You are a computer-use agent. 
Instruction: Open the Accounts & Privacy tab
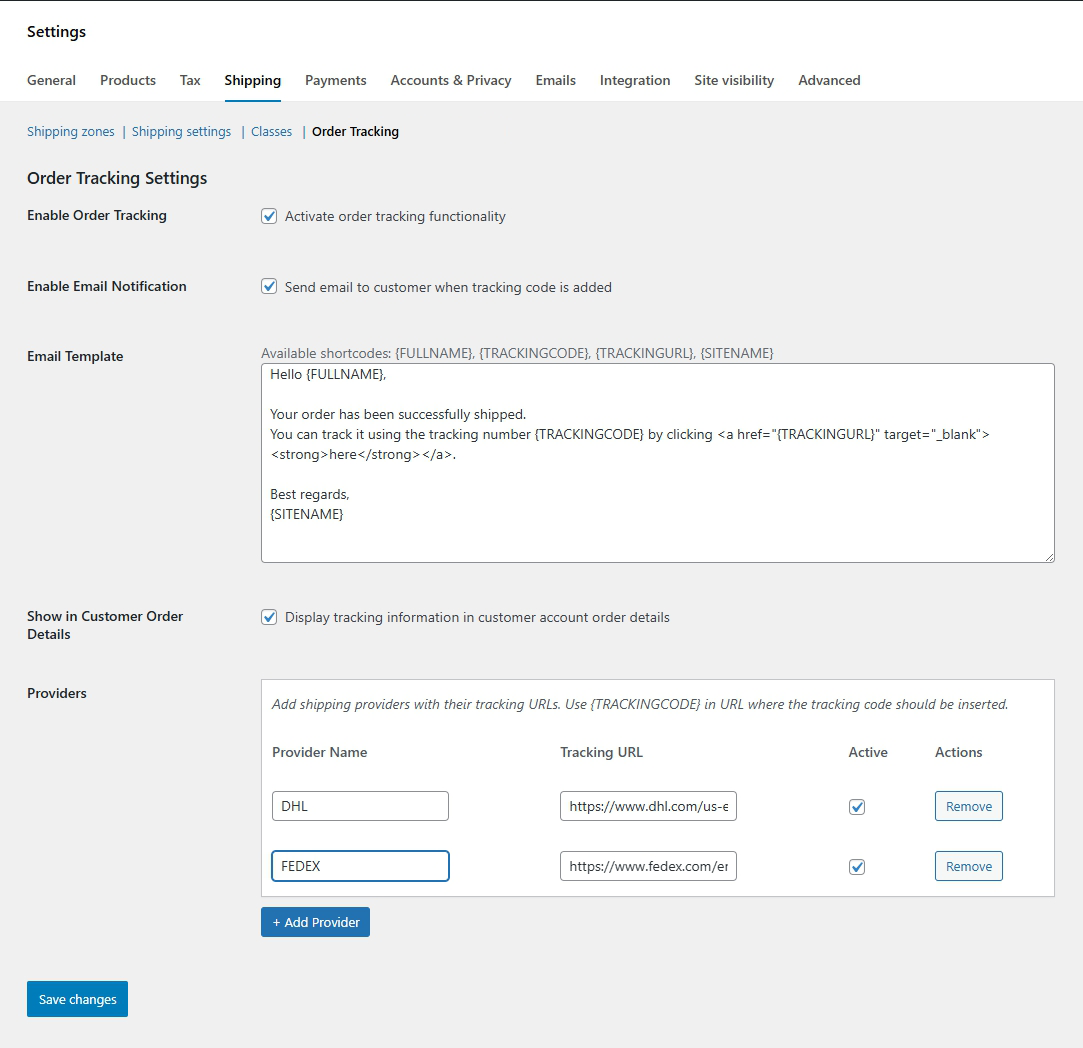pyautogui.click(x=451, y=80)
